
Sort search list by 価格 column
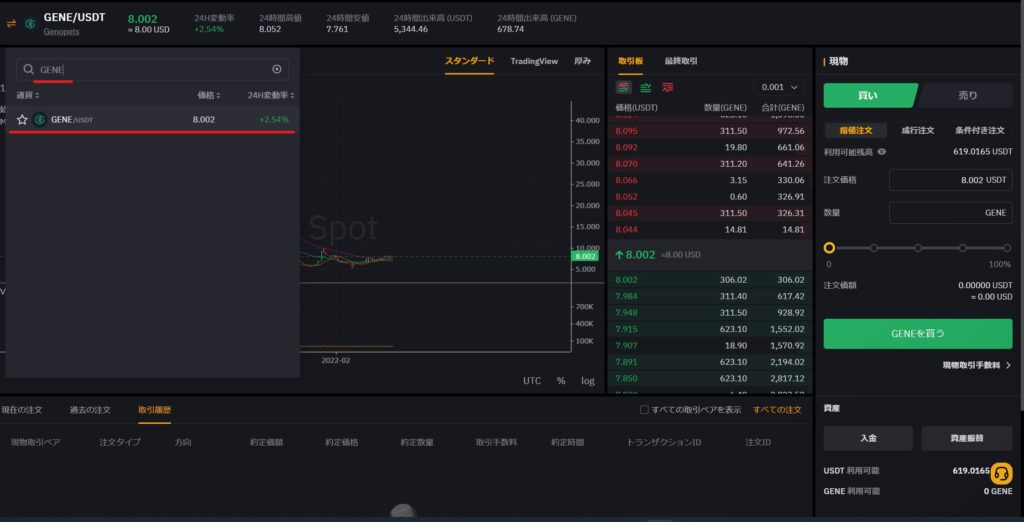tap(209, 95)
